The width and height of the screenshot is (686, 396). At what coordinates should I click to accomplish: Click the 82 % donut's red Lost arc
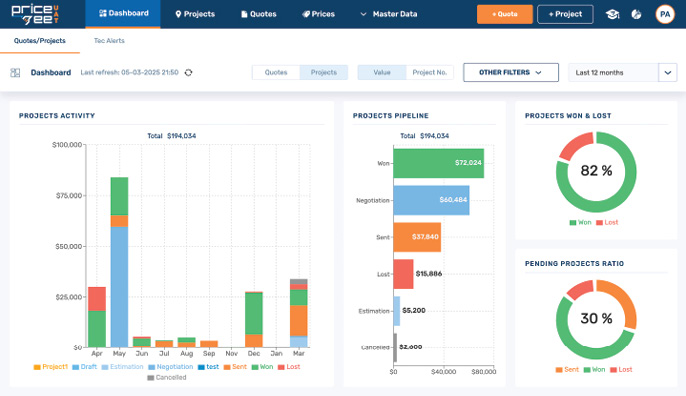(x=574, y=145)
